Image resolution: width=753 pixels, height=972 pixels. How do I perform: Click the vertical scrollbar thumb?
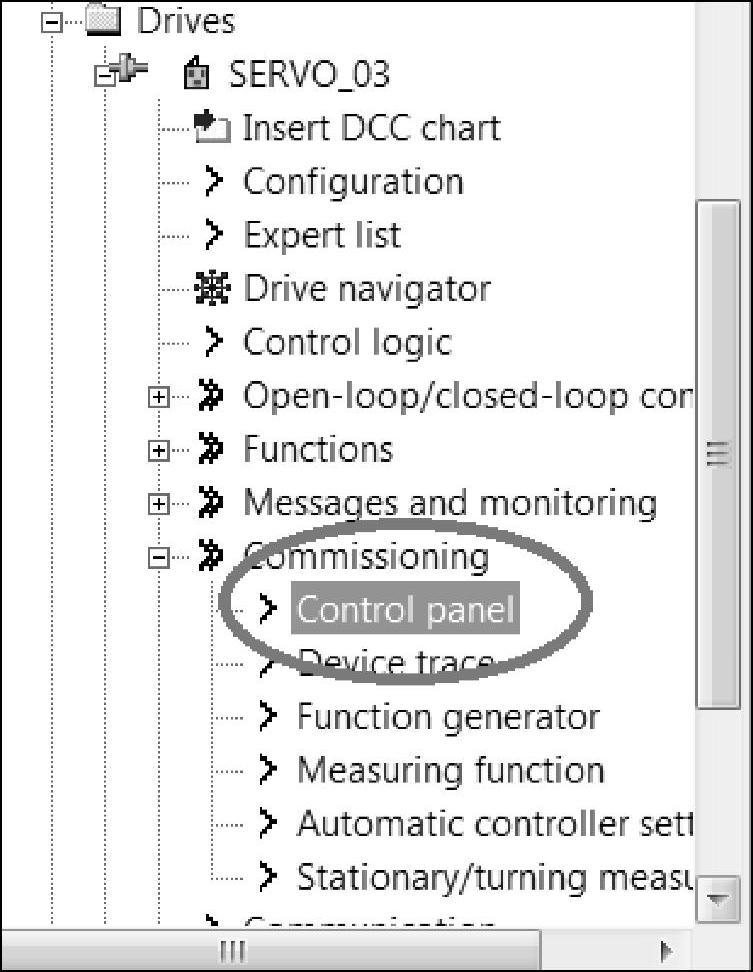coord(717,455)
